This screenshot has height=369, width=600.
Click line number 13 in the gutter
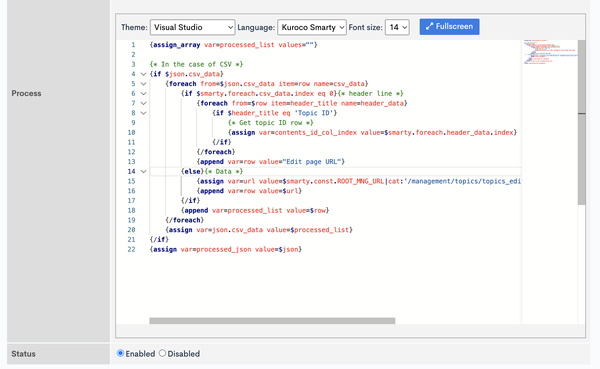[131, 162]
